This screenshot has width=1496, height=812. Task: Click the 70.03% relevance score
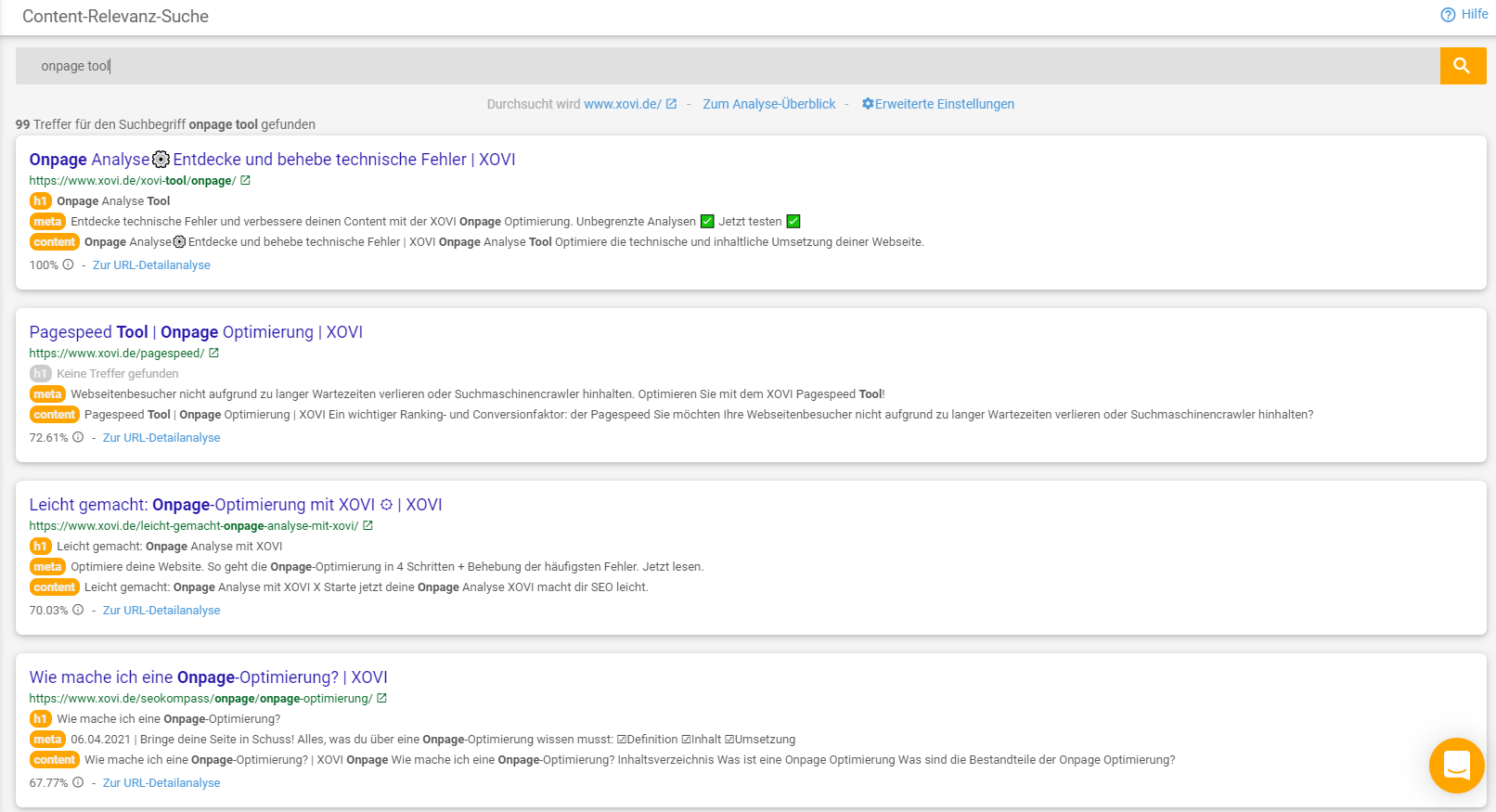pyautogui.click(x=49, y=610)
